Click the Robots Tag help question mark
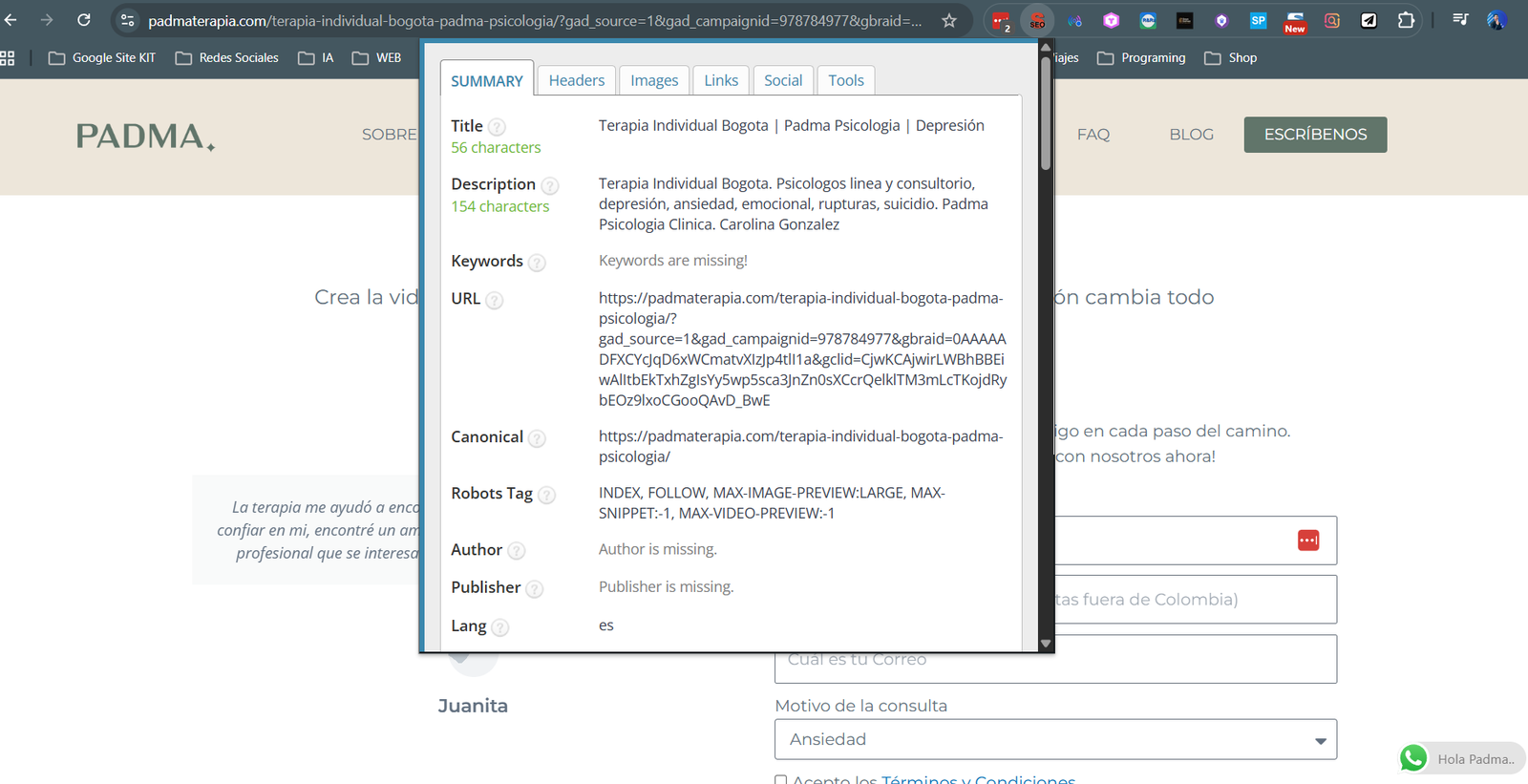 tap(546, 495)
